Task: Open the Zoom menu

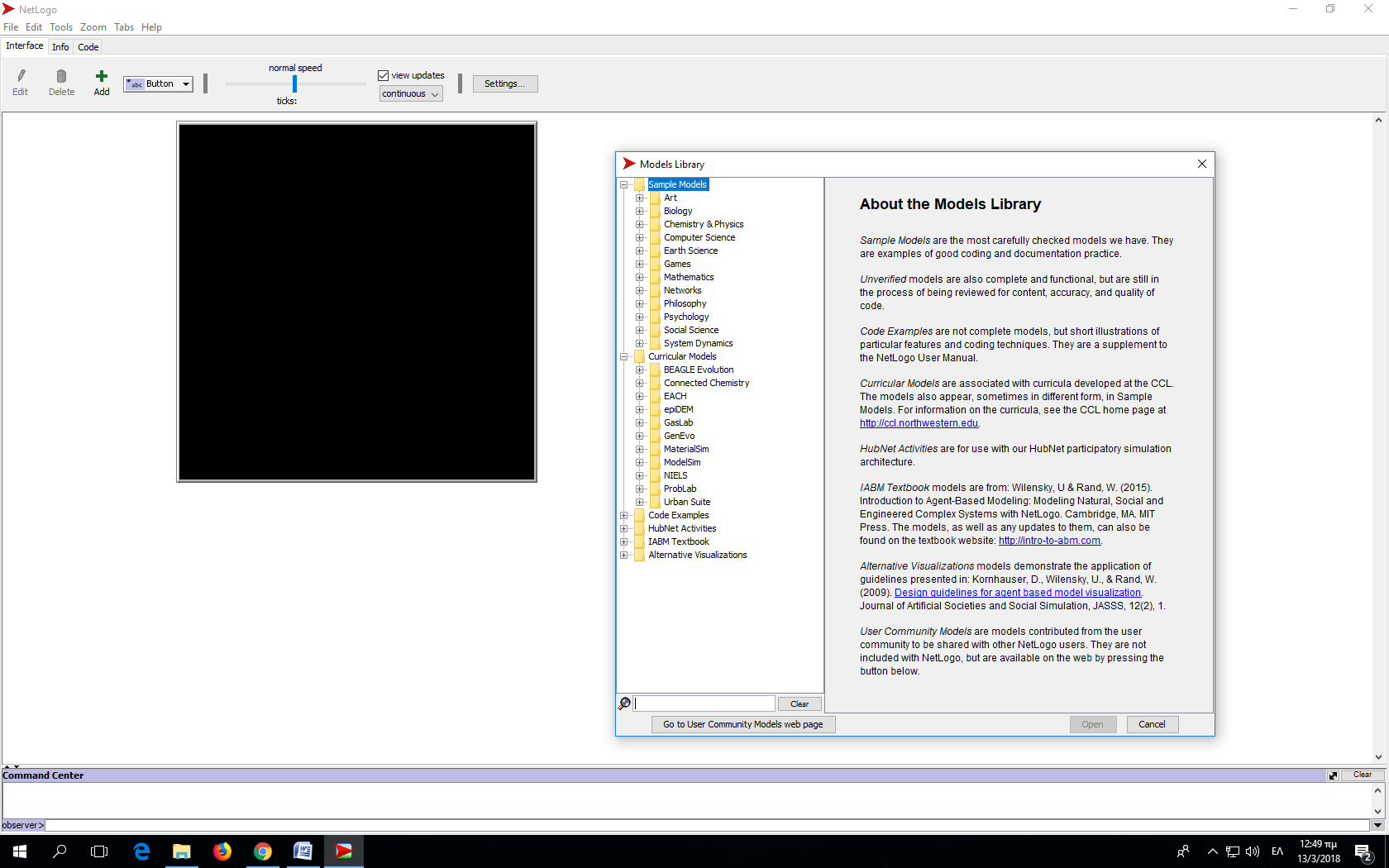Action: tap(93, 27)
